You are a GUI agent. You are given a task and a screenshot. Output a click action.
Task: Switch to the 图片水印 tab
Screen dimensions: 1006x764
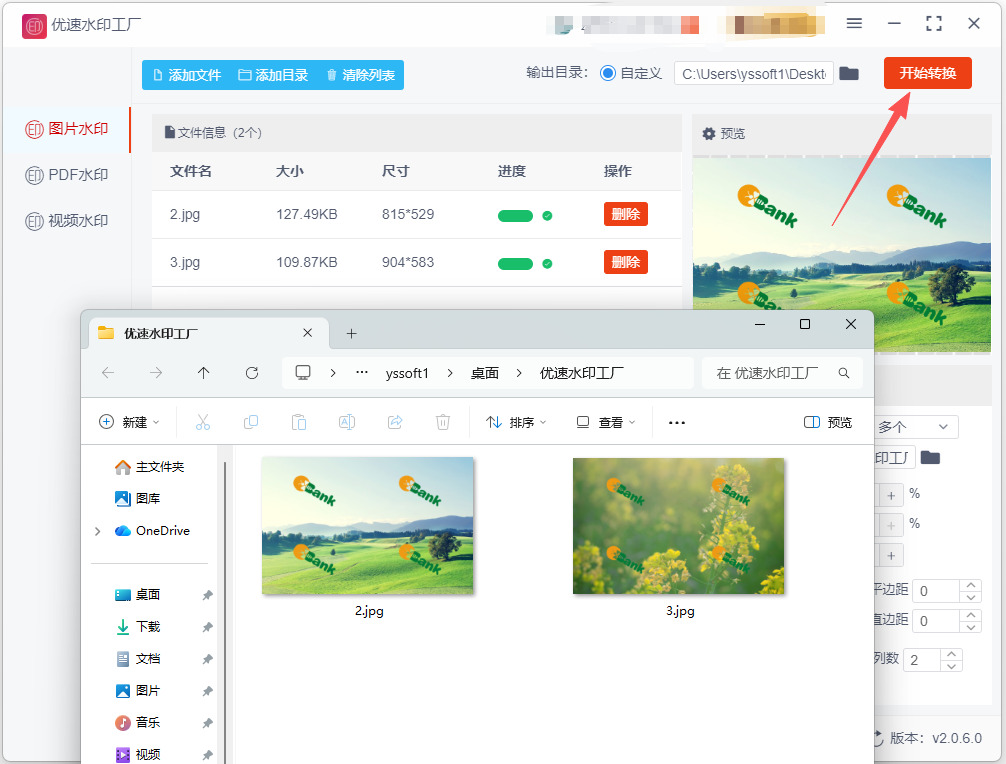tap(67, 129)
